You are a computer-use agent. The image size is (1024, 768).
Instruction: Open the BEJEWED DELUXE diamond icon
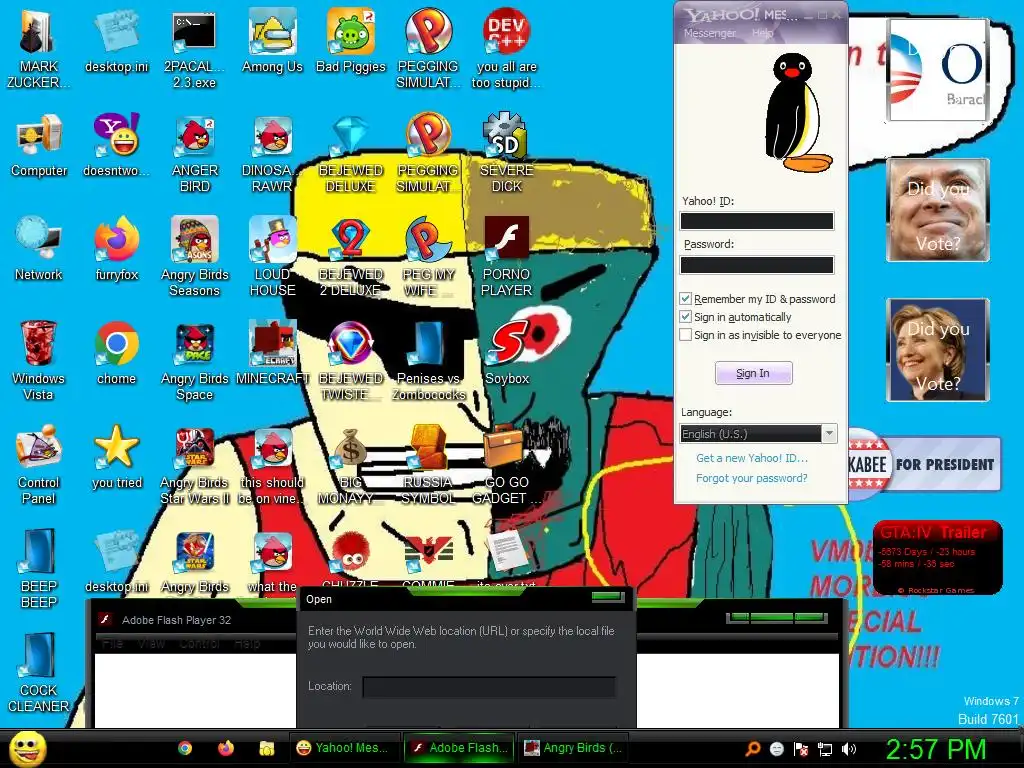click(350, 154)
